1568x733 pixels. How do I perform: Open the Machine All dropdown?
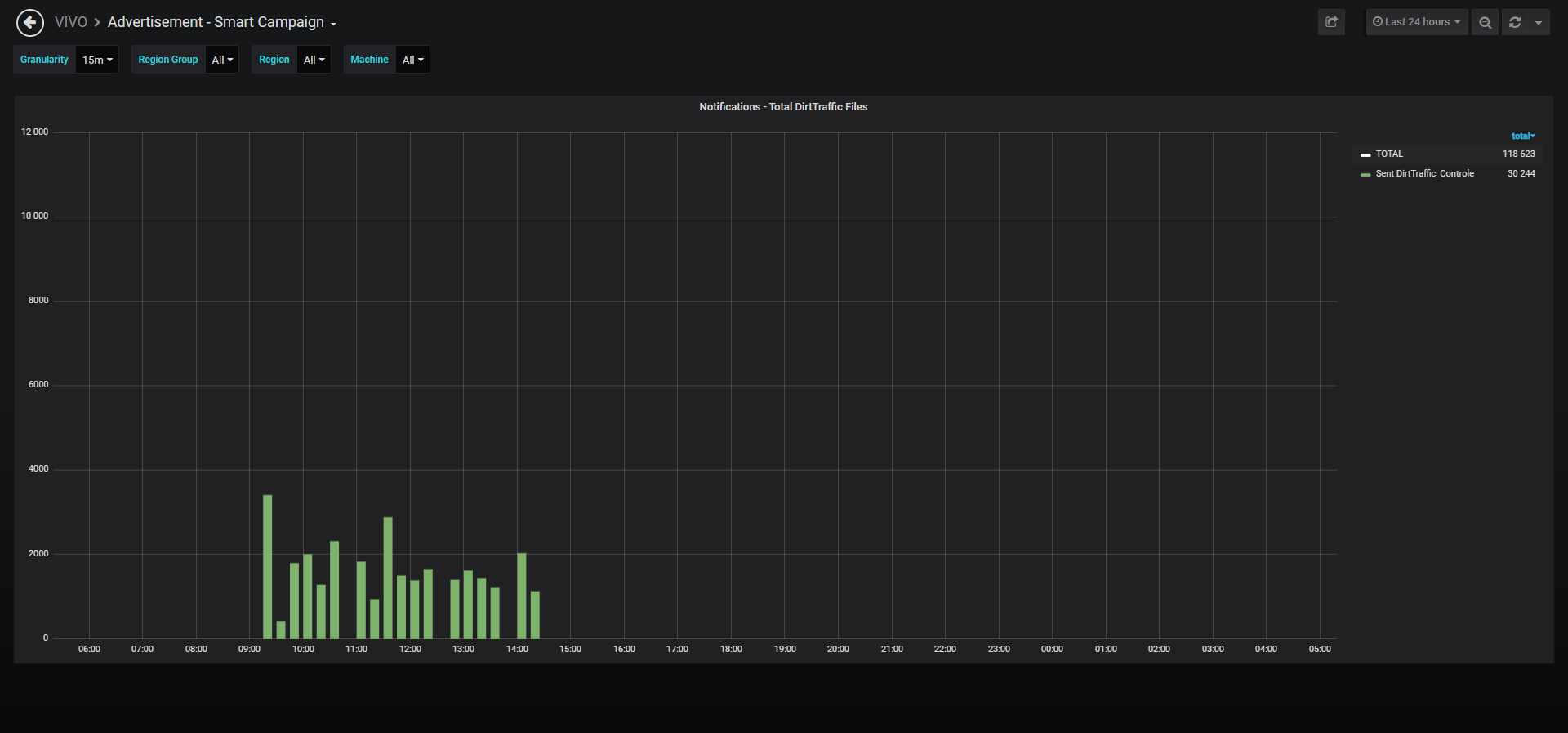(412, 60)
